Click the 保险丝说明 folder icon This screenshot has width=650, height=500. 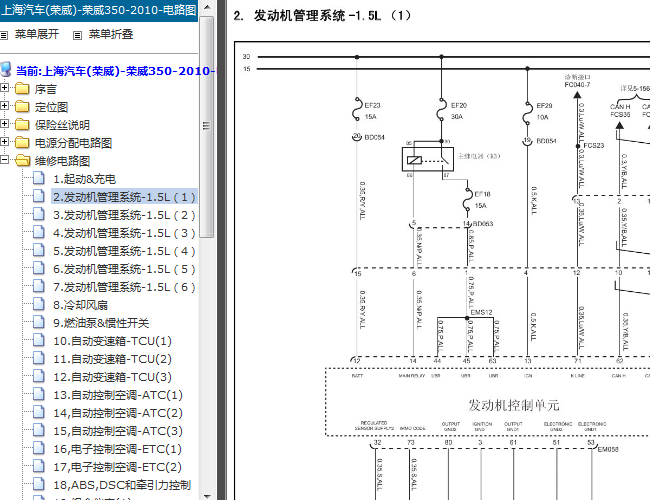(x=22, y=124)
